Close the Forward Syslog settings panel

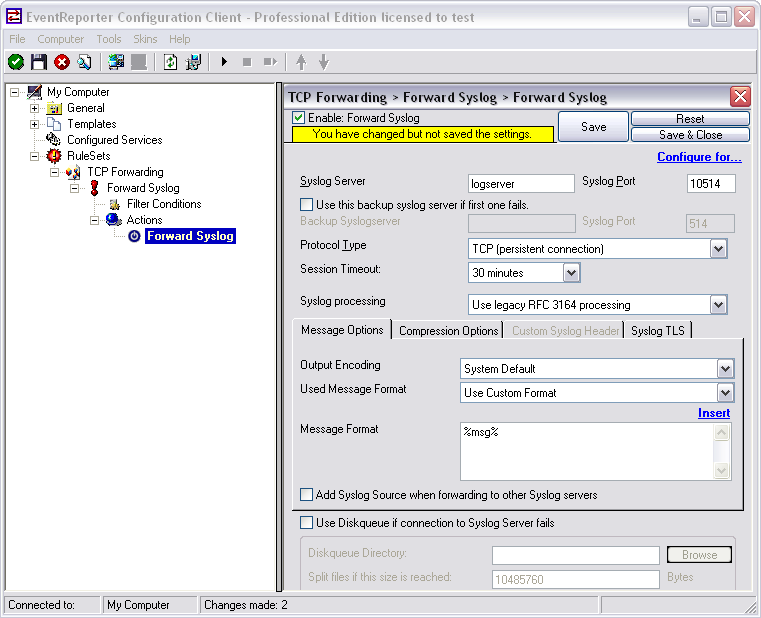(x=740, y=97)
